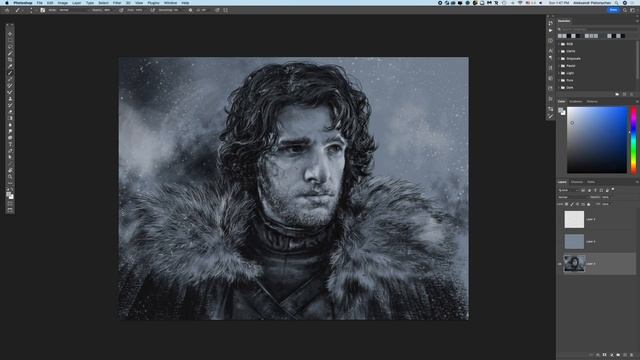Link layers icon at Layers panel bottom

tap(591, 355)
